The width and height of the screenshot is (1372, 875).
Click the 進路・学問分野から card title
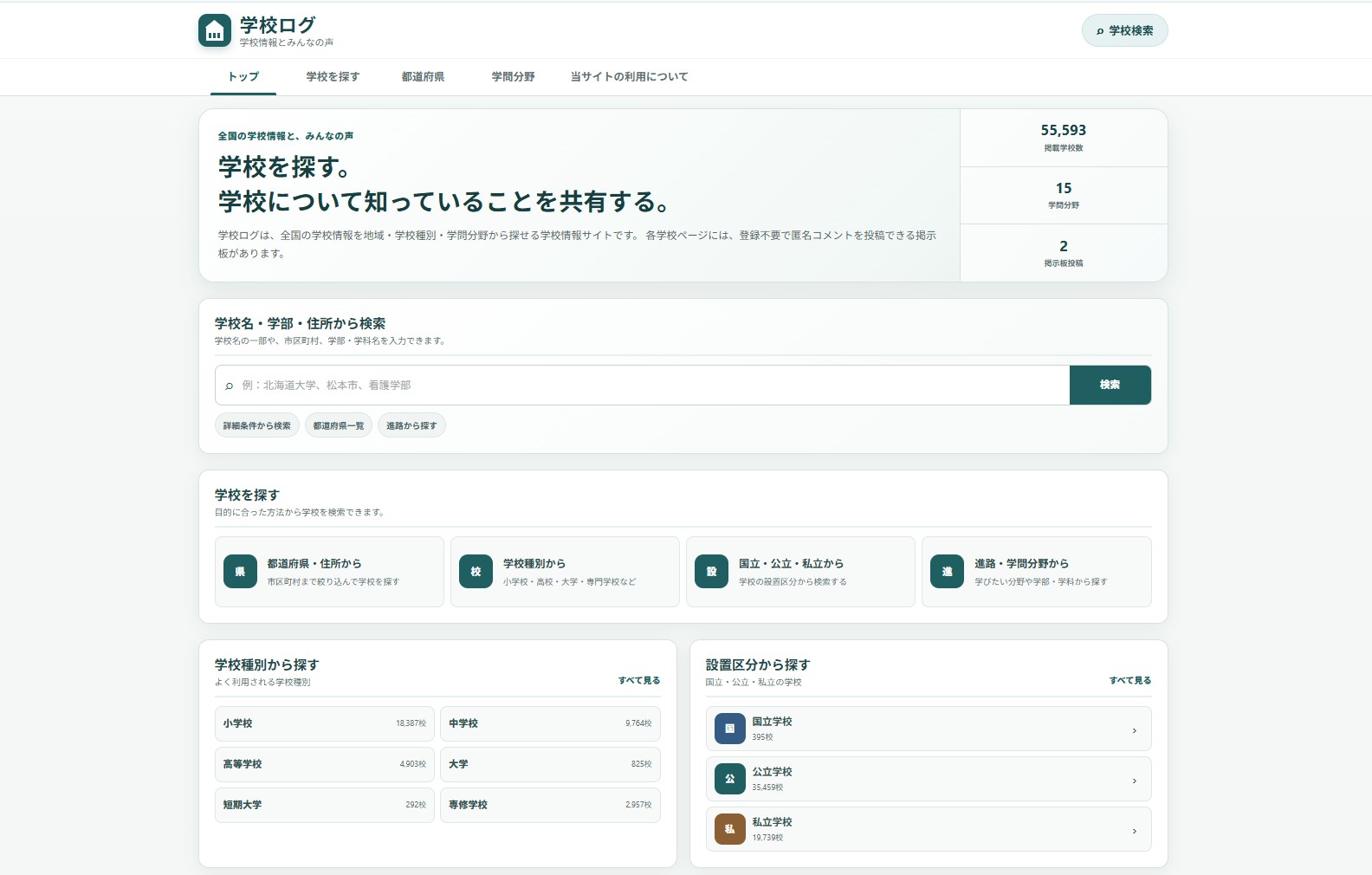[x=1021, y=564]
